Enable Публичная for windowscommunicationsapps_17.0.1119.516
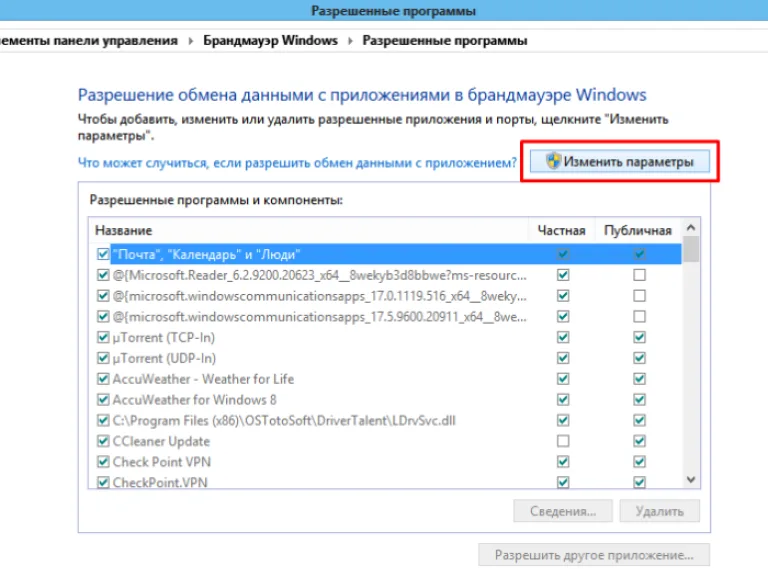The image size is (768, 577). coord(639,296)
